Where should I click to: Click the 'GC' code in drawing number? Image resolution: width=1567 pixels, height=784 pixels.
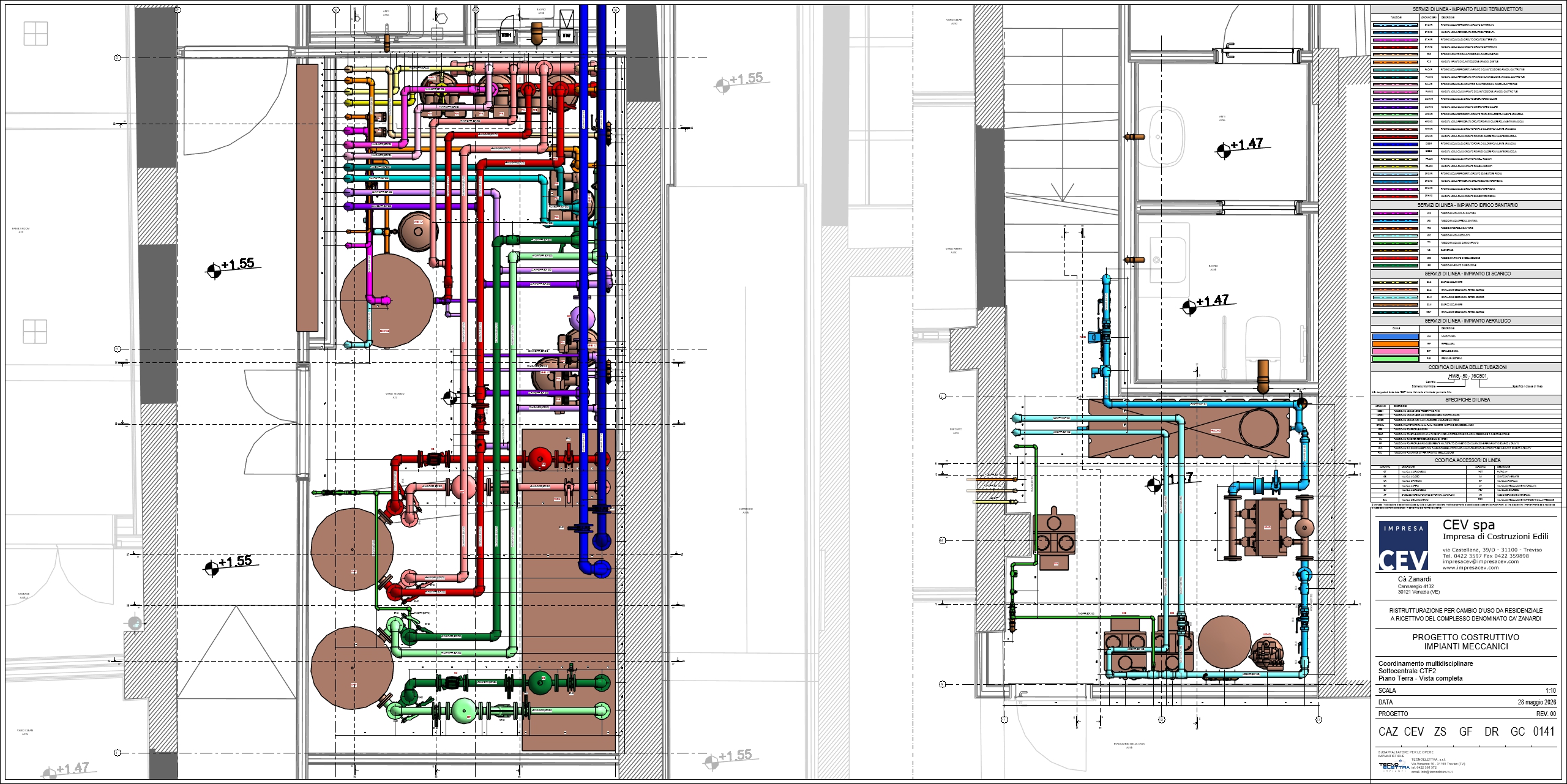pyautogui.click(x=1517, y=732)
